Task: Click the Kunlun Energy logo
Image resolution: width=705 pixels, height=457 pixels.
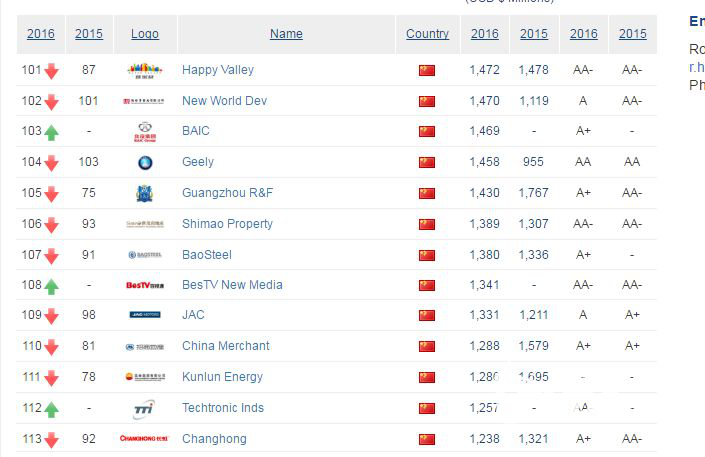Action: (145, 377)
